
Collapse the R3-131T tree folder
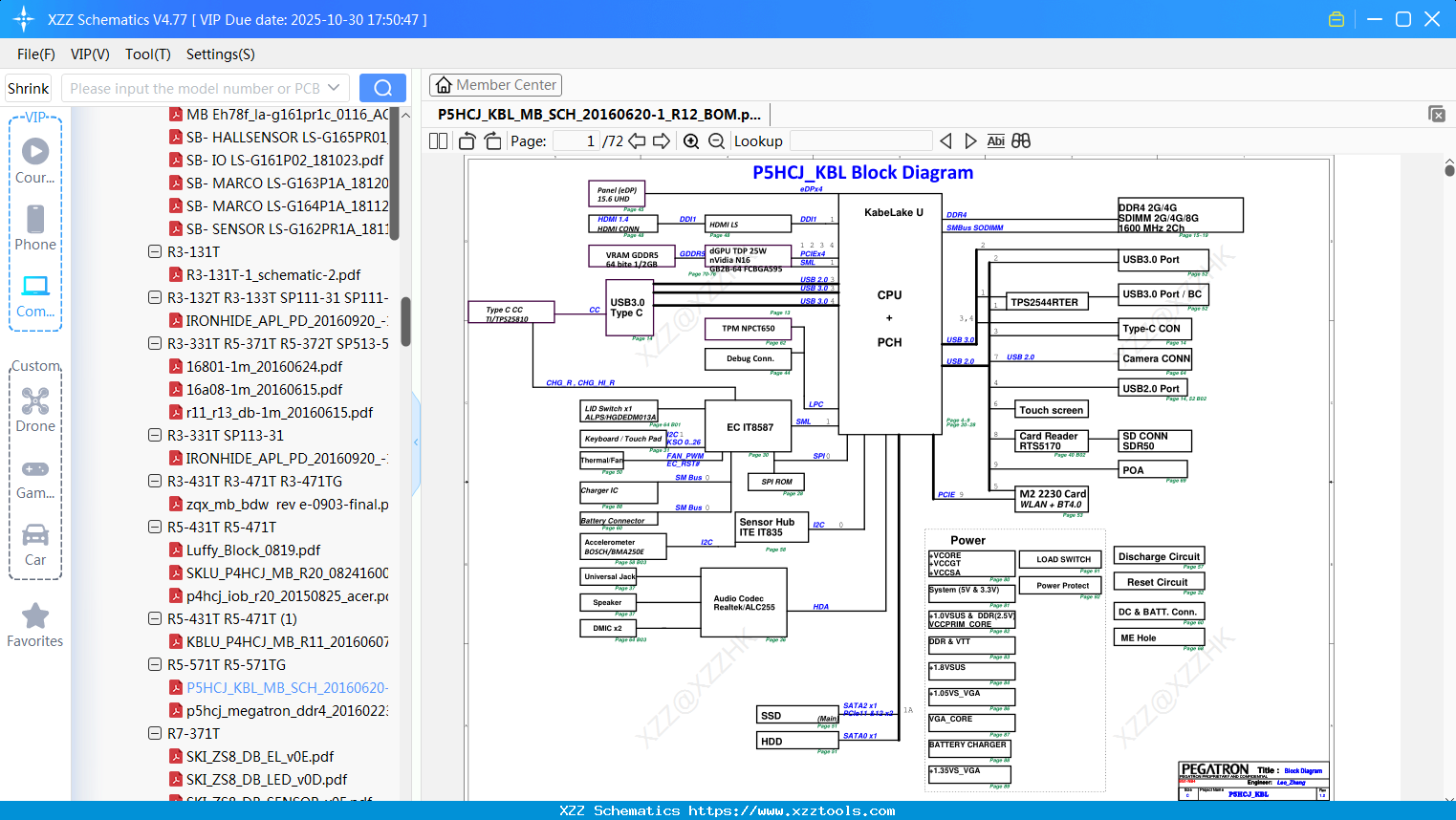[x=155, y=252]
